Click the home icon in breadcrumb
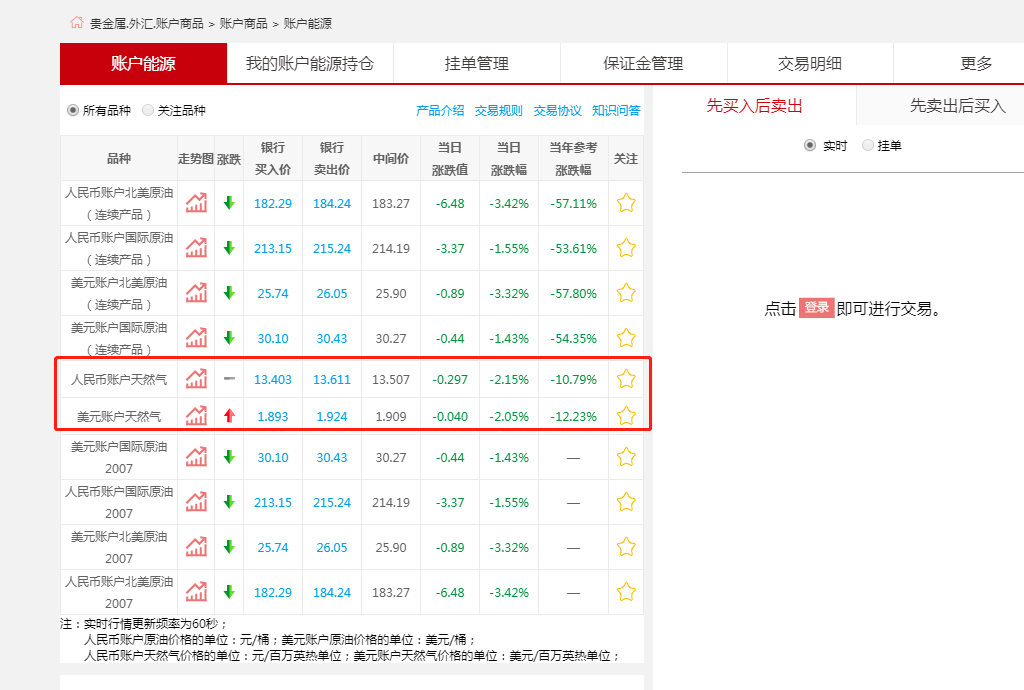The height and width of the screenshot is (690, 1024). click(77, 22)
